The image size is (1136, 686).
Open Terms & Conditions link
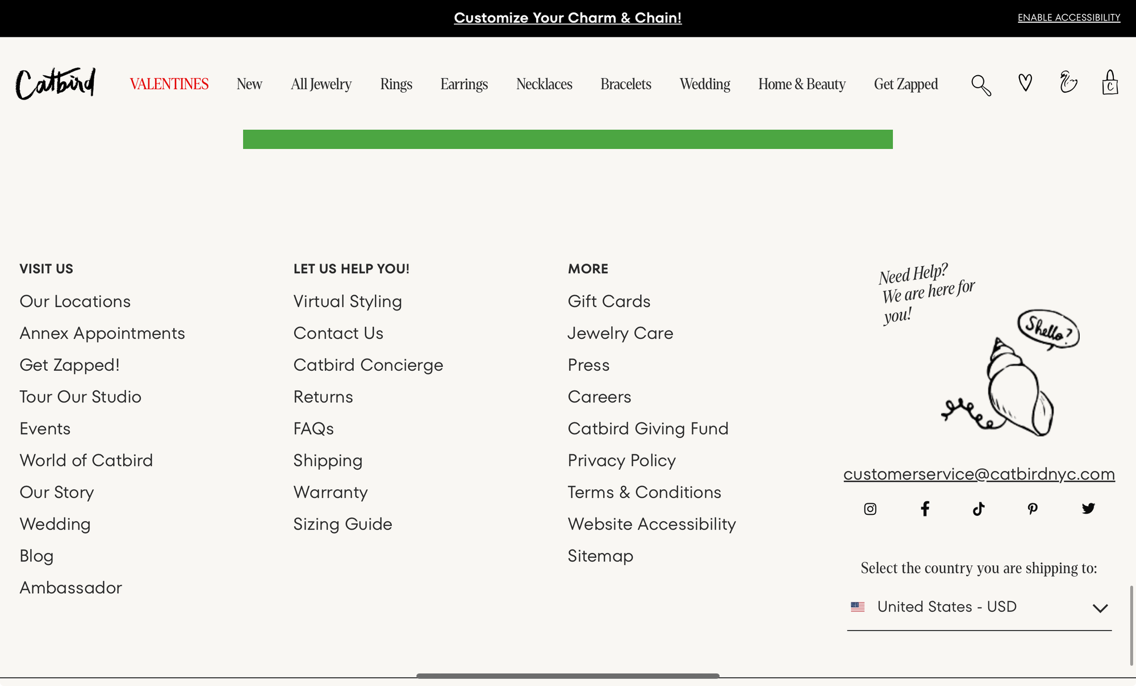click(644, 493)
